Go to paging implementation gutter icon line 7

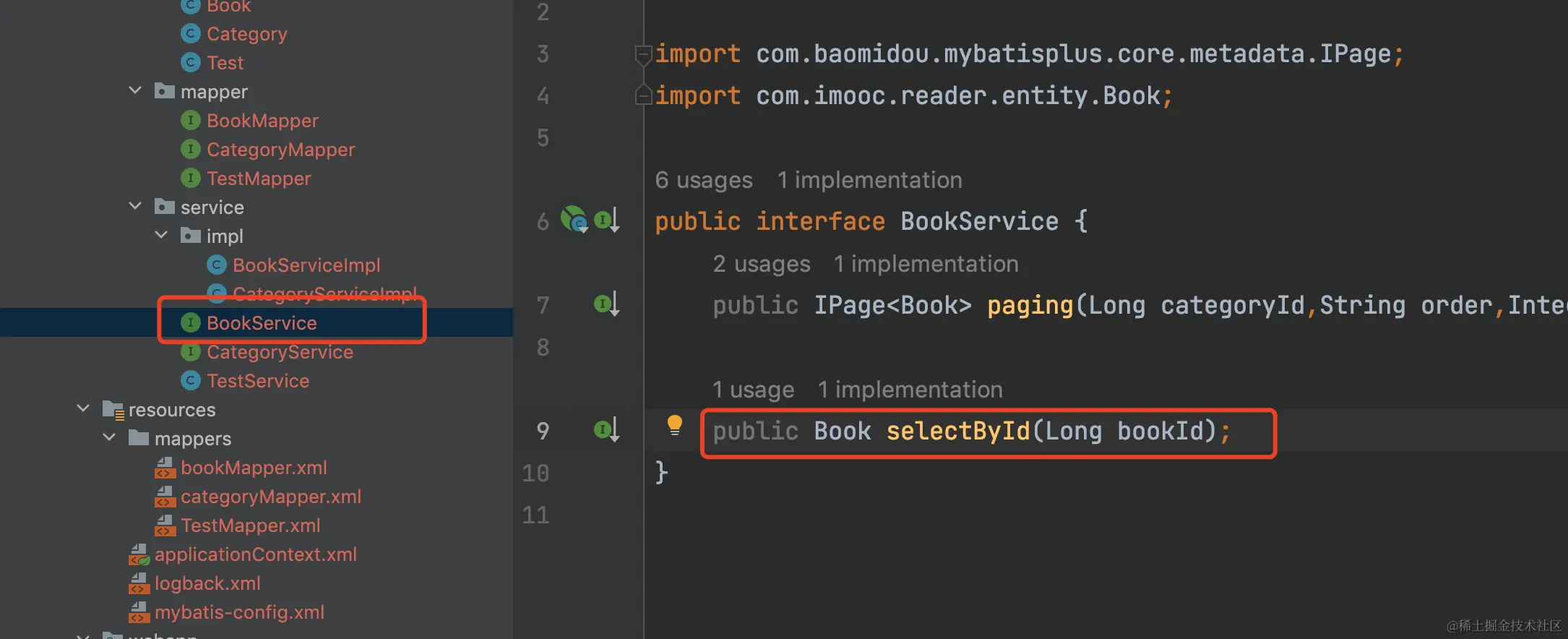coord(607,304)
